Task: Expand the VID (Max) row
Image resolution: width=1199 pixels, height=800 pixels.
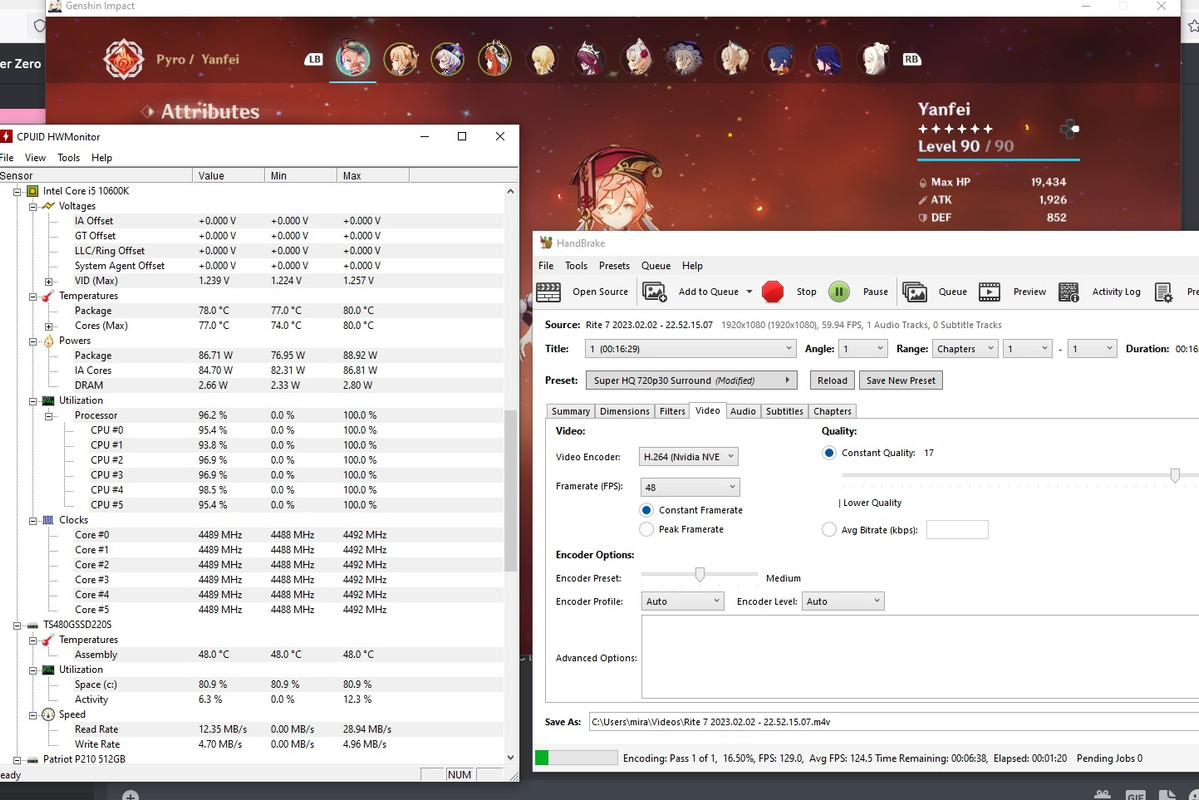Action: 49,281
